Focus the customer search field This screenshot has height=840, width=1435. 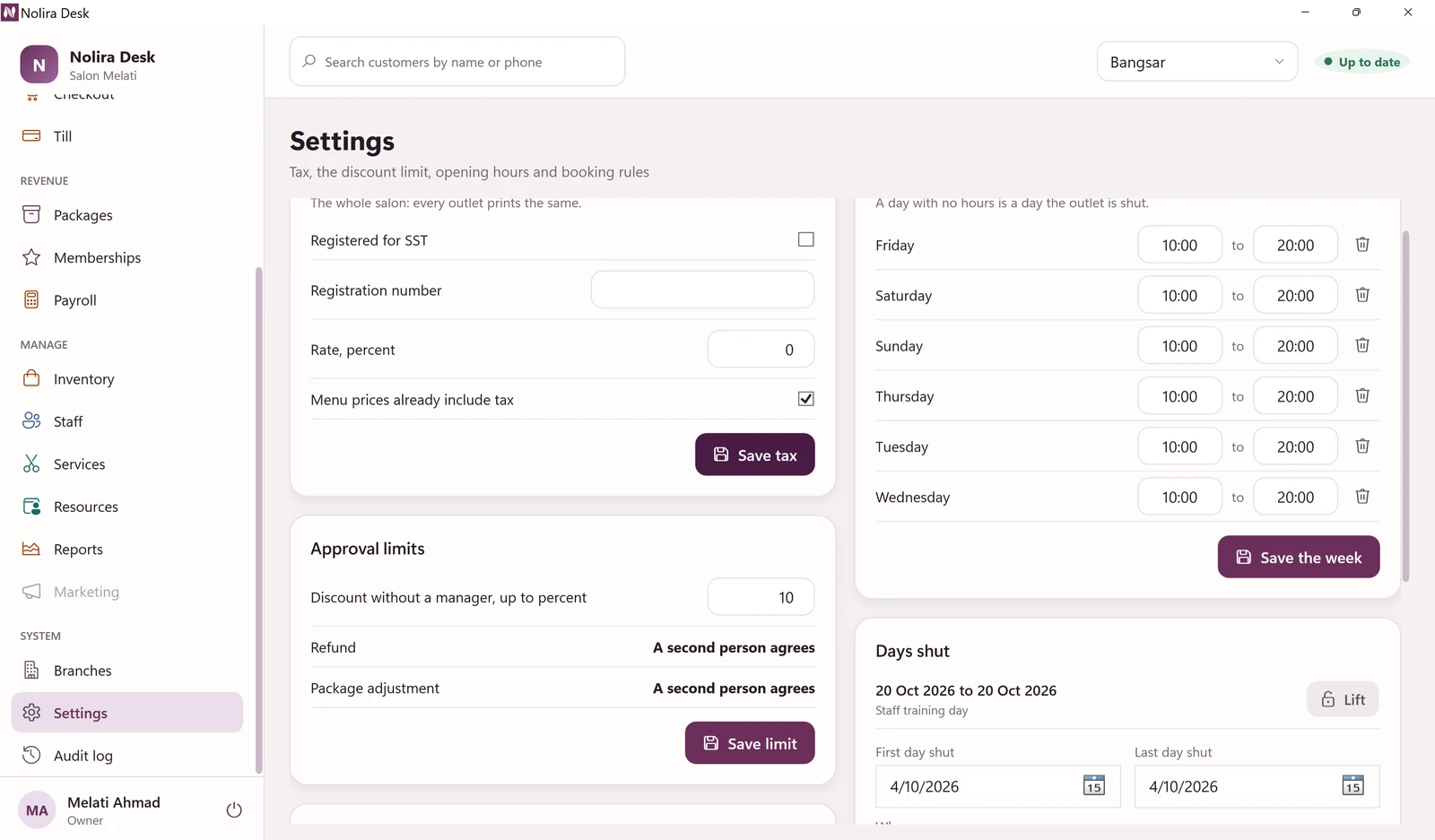pos(457,62)
